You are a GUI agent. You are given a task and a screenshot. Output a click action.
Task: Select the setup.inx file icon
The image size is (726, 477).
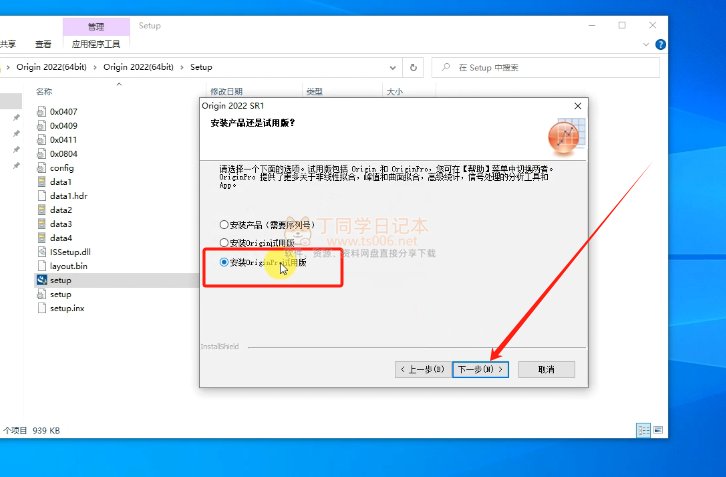tap(42, 308)
